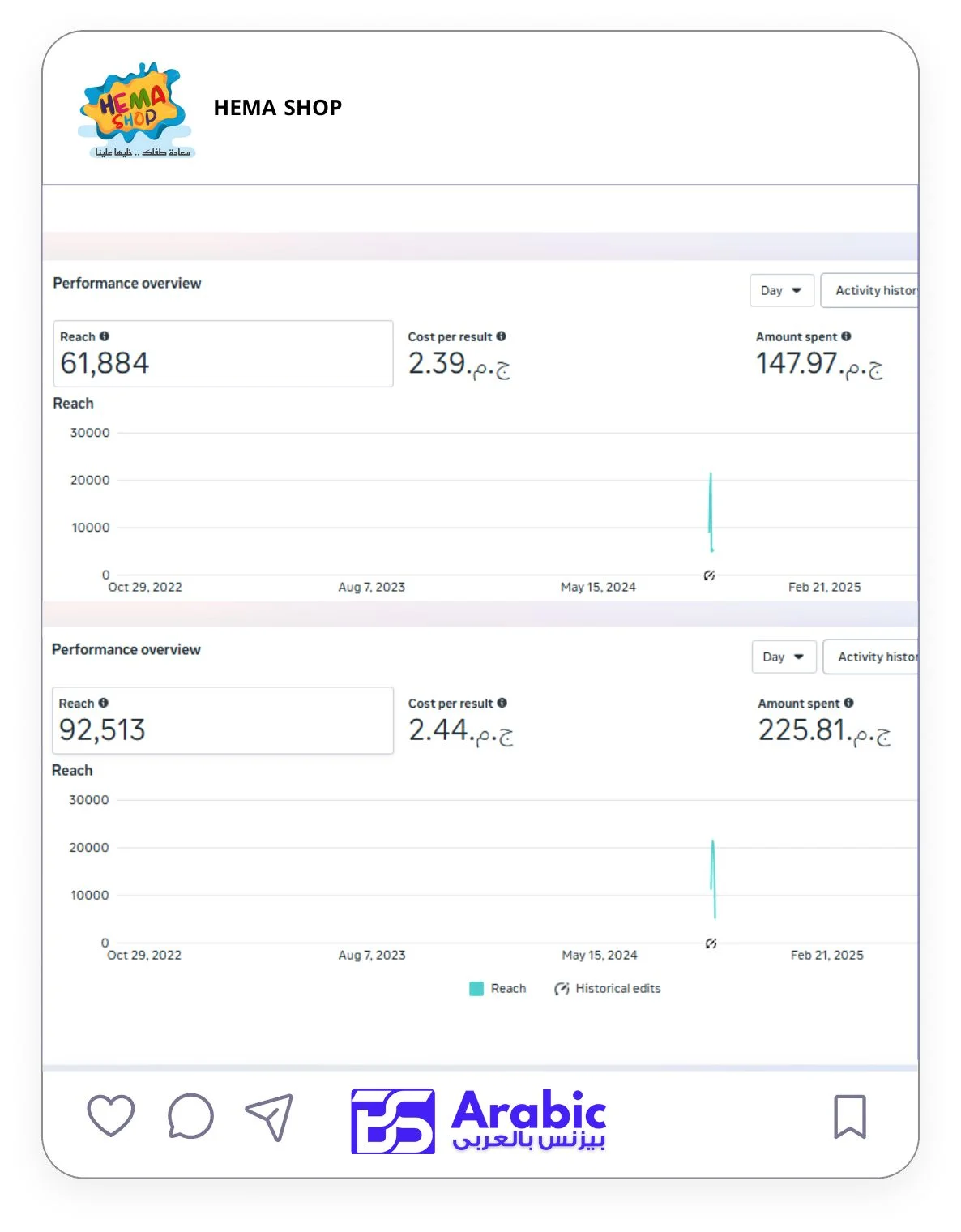This screenshot has height=1232, width=961.
Task: Click info icon beside top Amount spent
Action: click(846, 336)
